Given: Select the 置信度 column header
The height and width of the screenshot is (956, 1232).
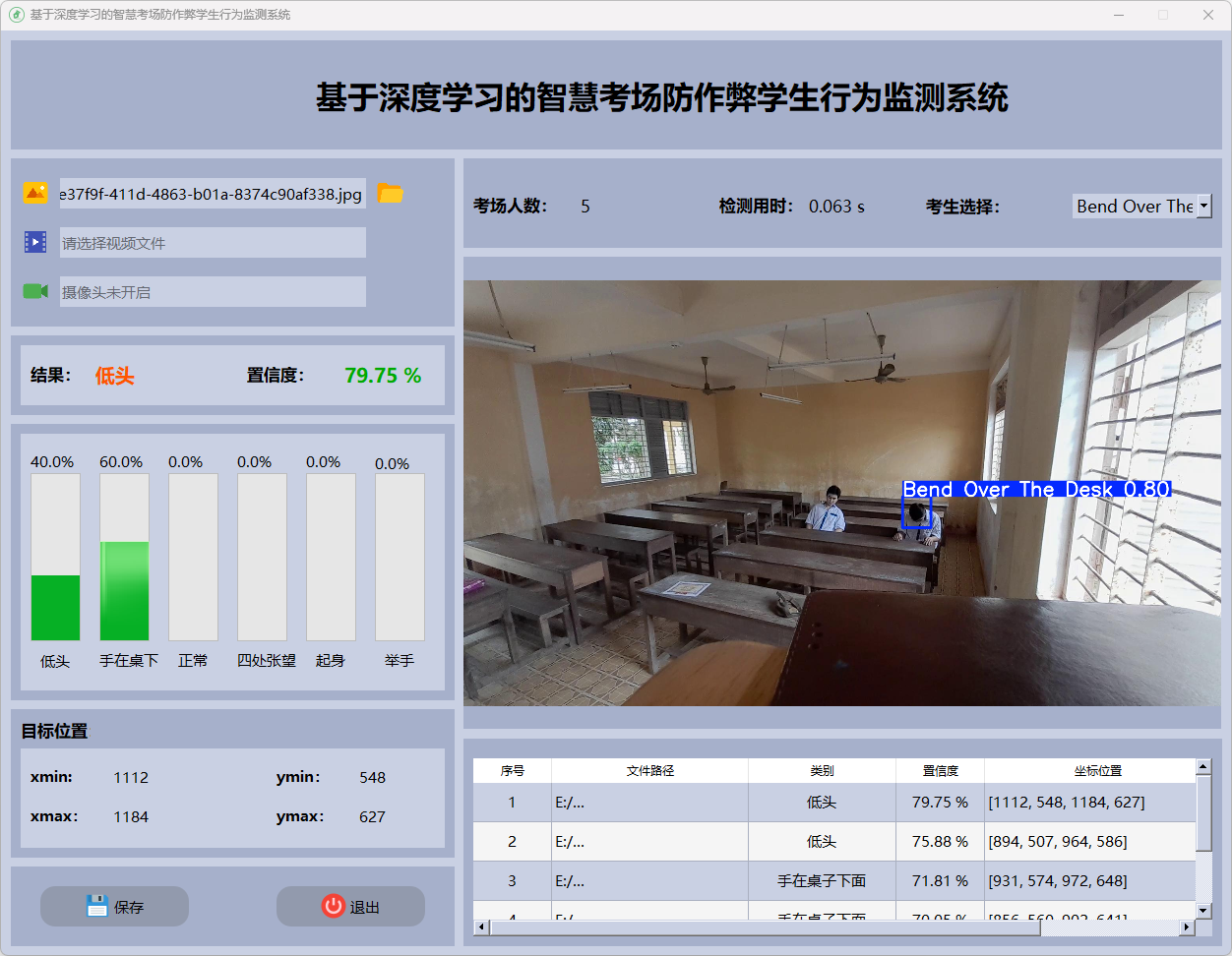Looking at the screenshot, I should 940,770.
